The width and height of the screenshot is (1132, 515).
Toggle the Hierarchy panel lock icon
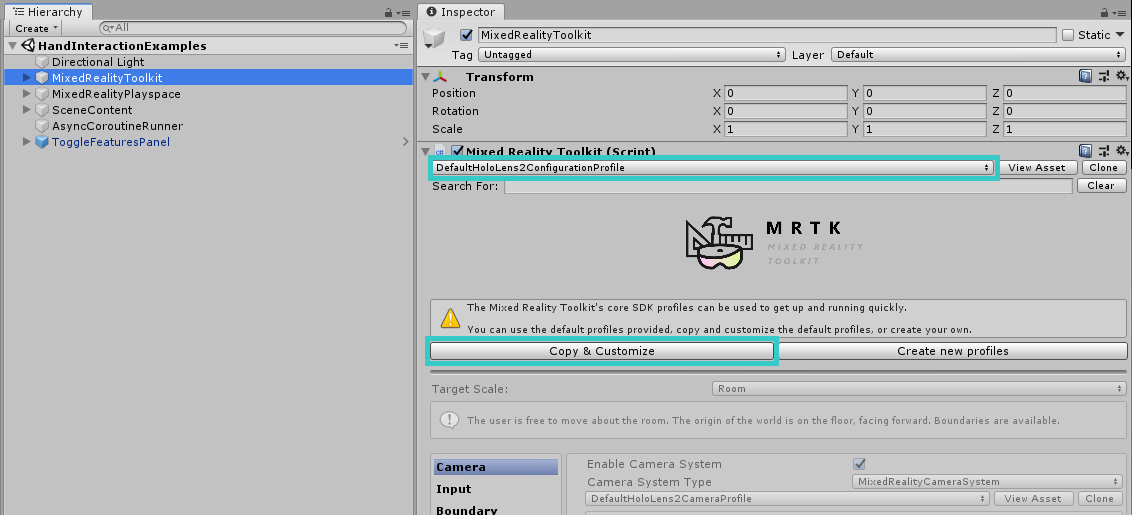[x=388, y=12]
